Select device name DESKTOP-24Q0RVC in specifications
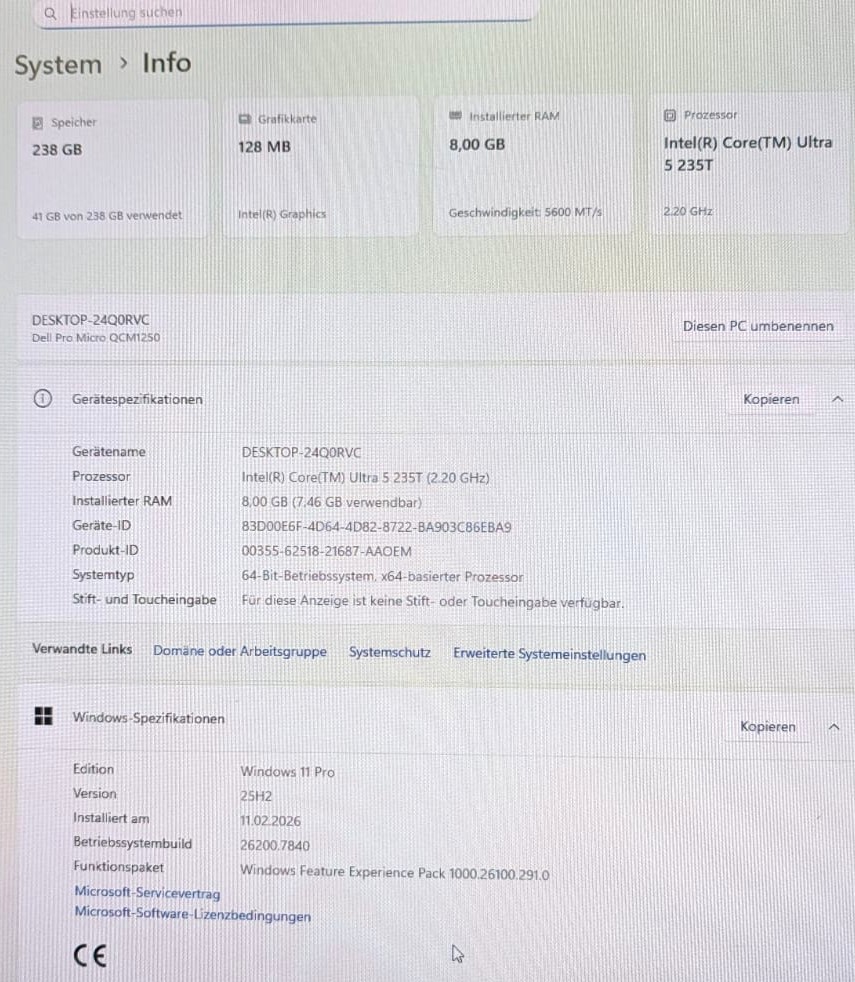855x982 pixels. click(x=301, y=452)
